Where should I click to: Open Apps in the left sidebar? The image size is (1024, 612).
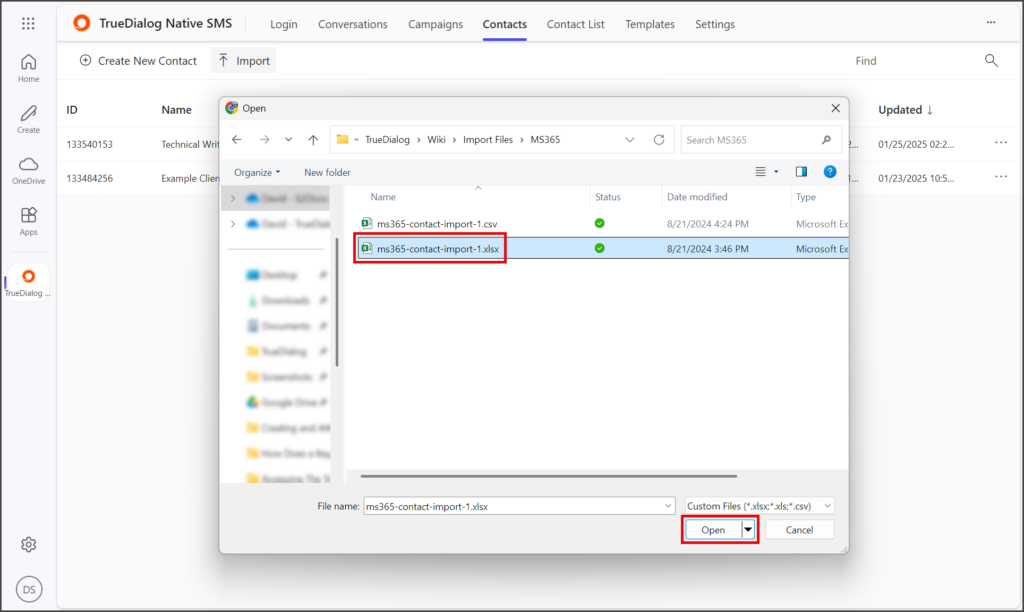28,221
